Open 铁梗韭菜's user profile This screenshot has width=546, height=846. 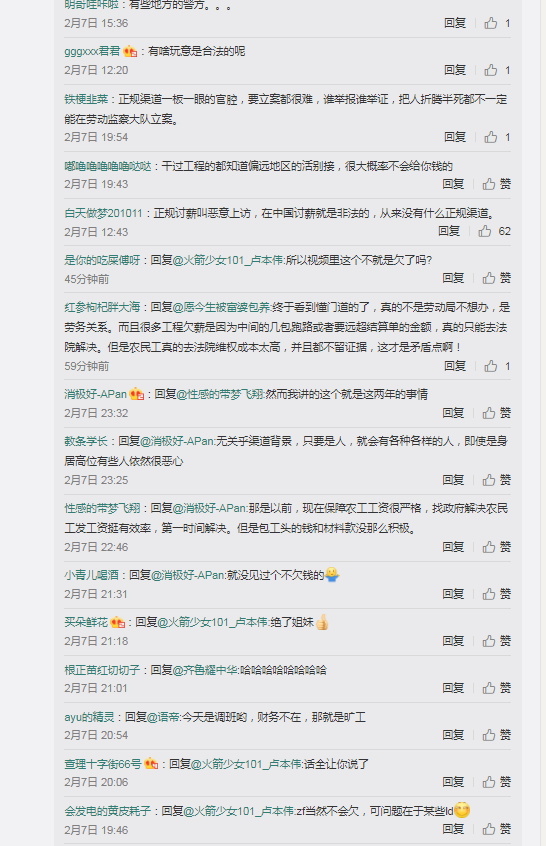click(x=86, y=99)
